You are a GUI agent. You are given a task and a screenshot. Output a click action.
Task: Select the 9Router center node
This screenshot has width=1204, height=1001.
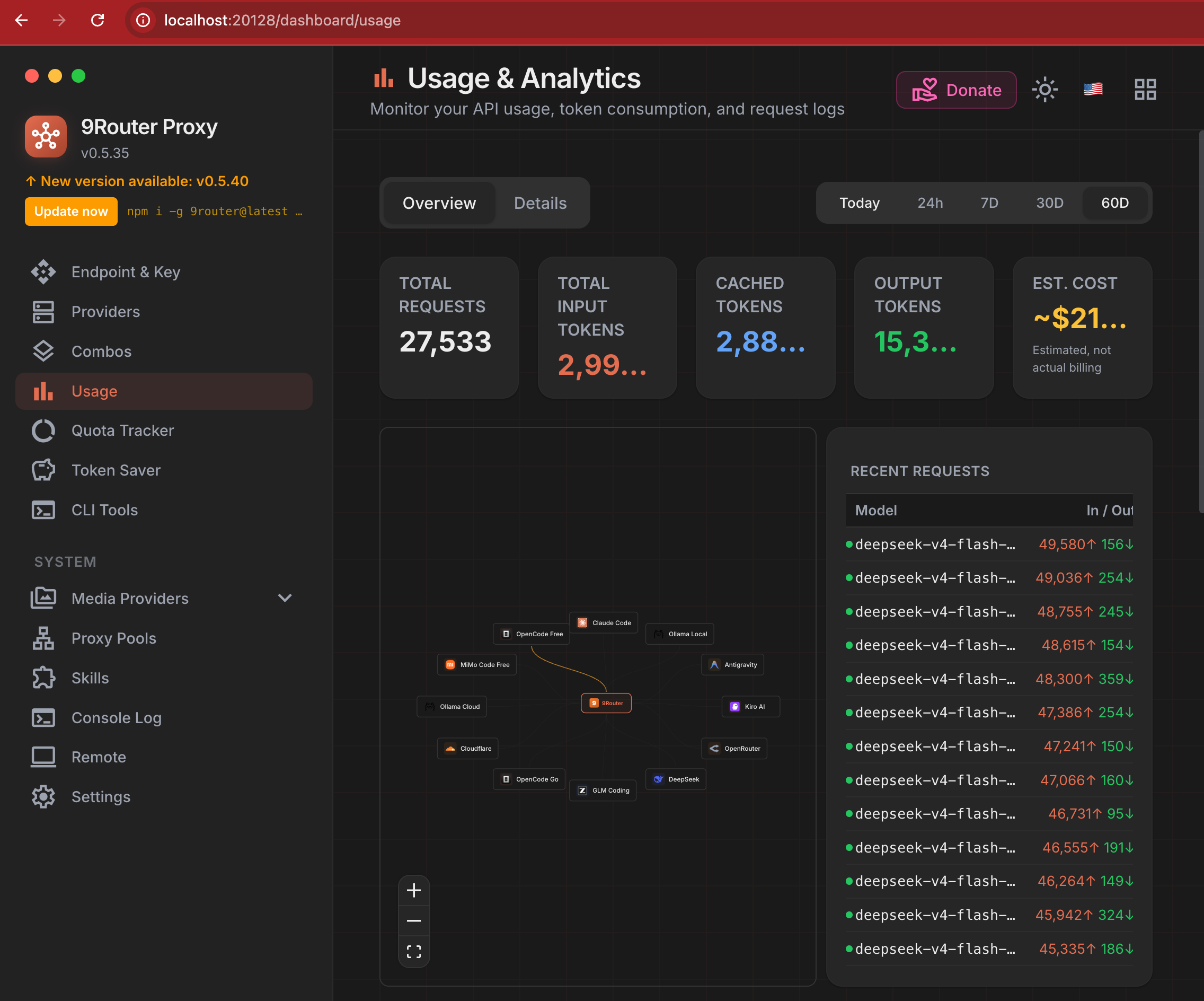point(606,703)
